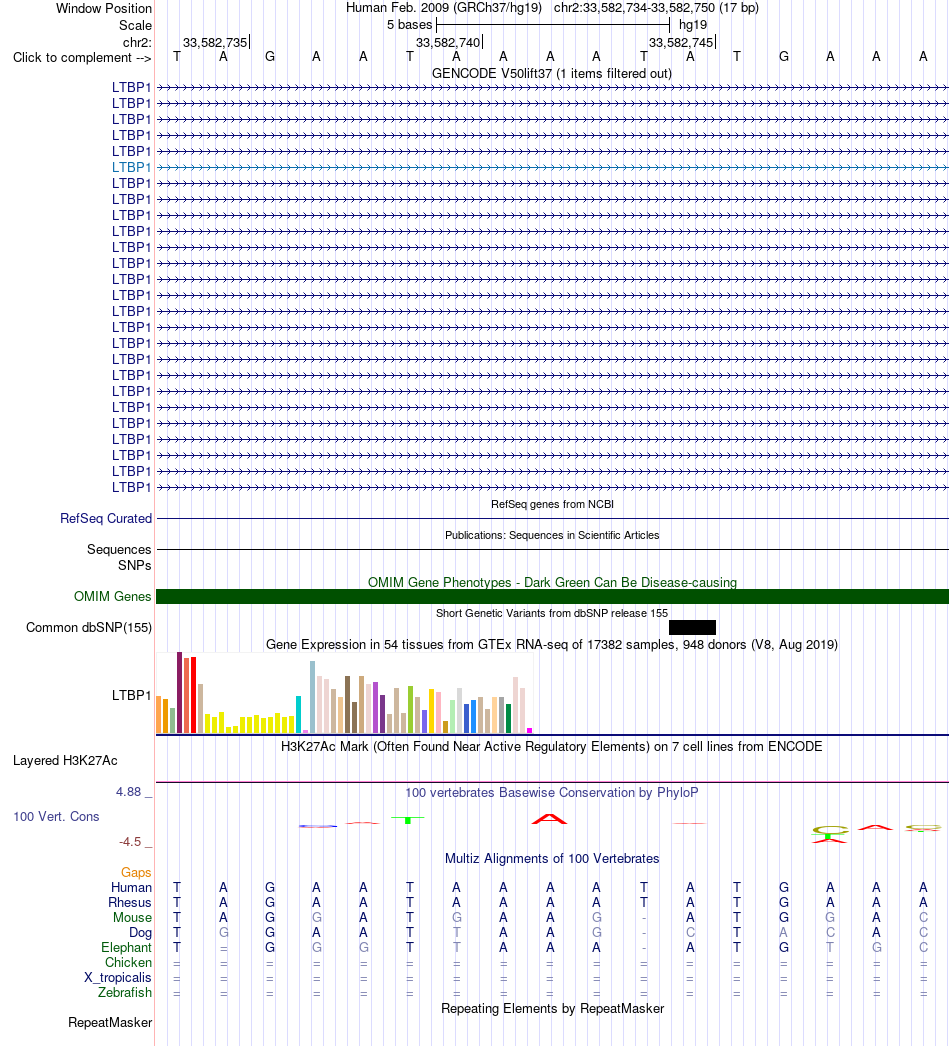Click the Layered H3K27Ac track label
This screenshot has width=950, height=1046.
65,760
